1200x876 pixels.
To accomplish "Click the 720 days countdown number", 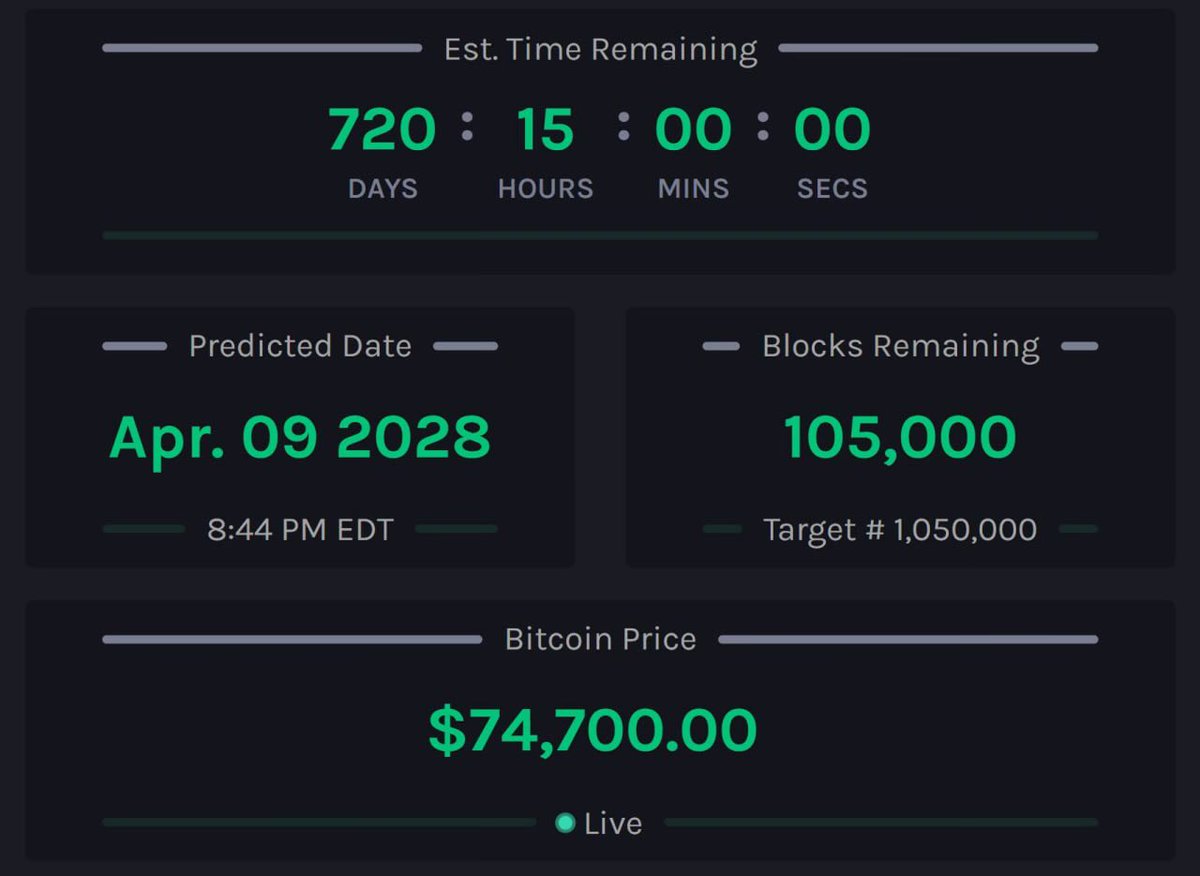I will pyautogui.click(x=382, y=131).
